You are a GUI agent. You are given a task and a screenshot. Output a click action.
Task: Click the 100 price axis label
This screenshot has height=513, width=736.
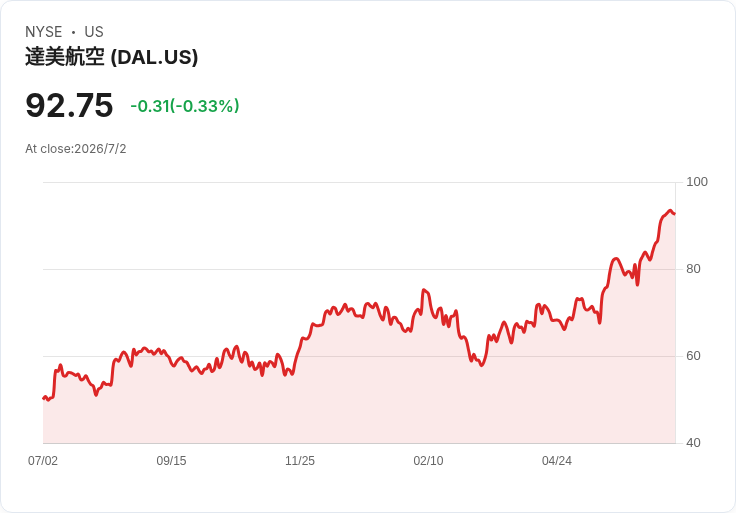pos(697,182)
